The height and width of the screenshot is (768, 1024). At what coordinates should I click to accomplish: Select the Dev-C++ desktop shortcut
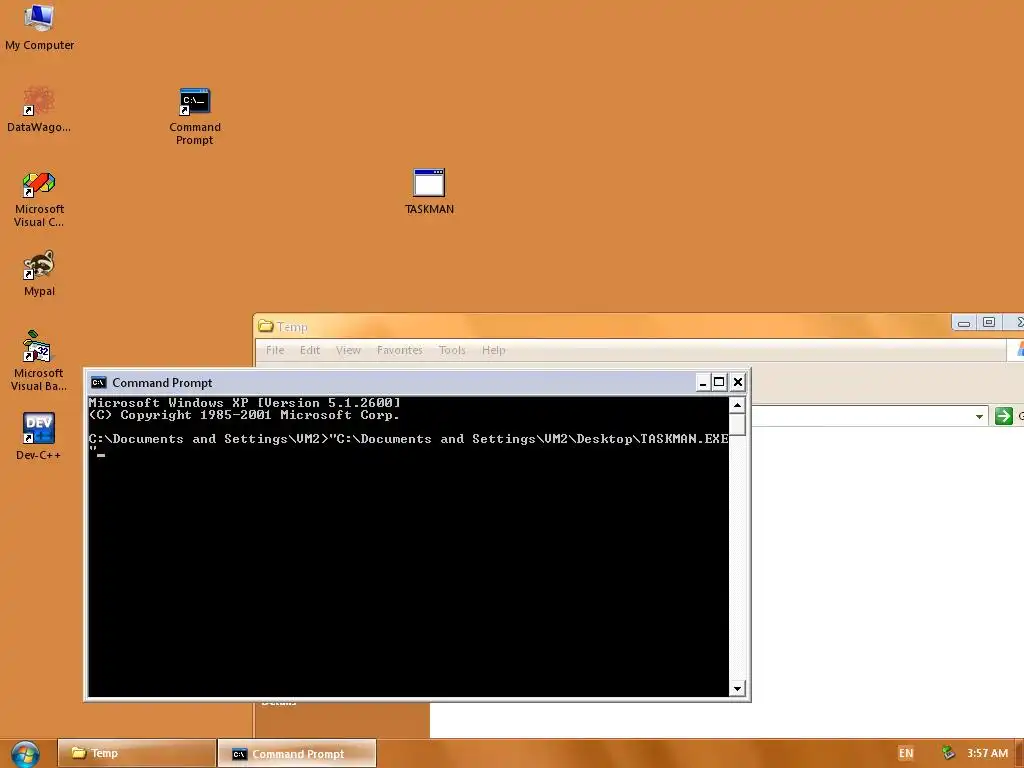[x=39, y=436]
